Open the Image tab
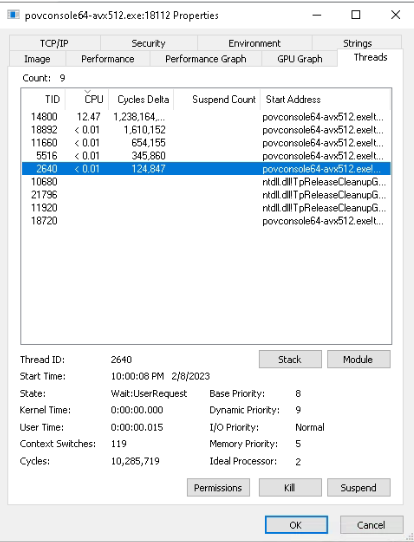 point(37,59)
